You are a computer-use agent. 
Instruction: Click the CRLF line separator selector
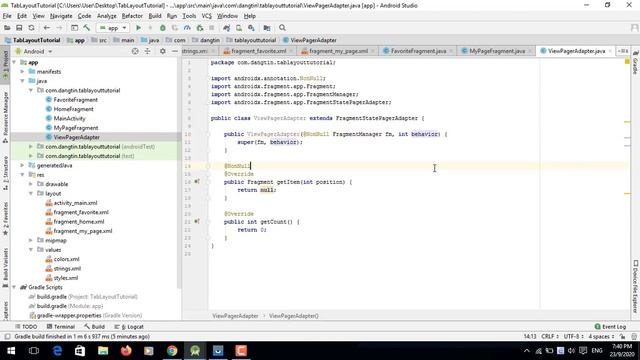[550, 337]
